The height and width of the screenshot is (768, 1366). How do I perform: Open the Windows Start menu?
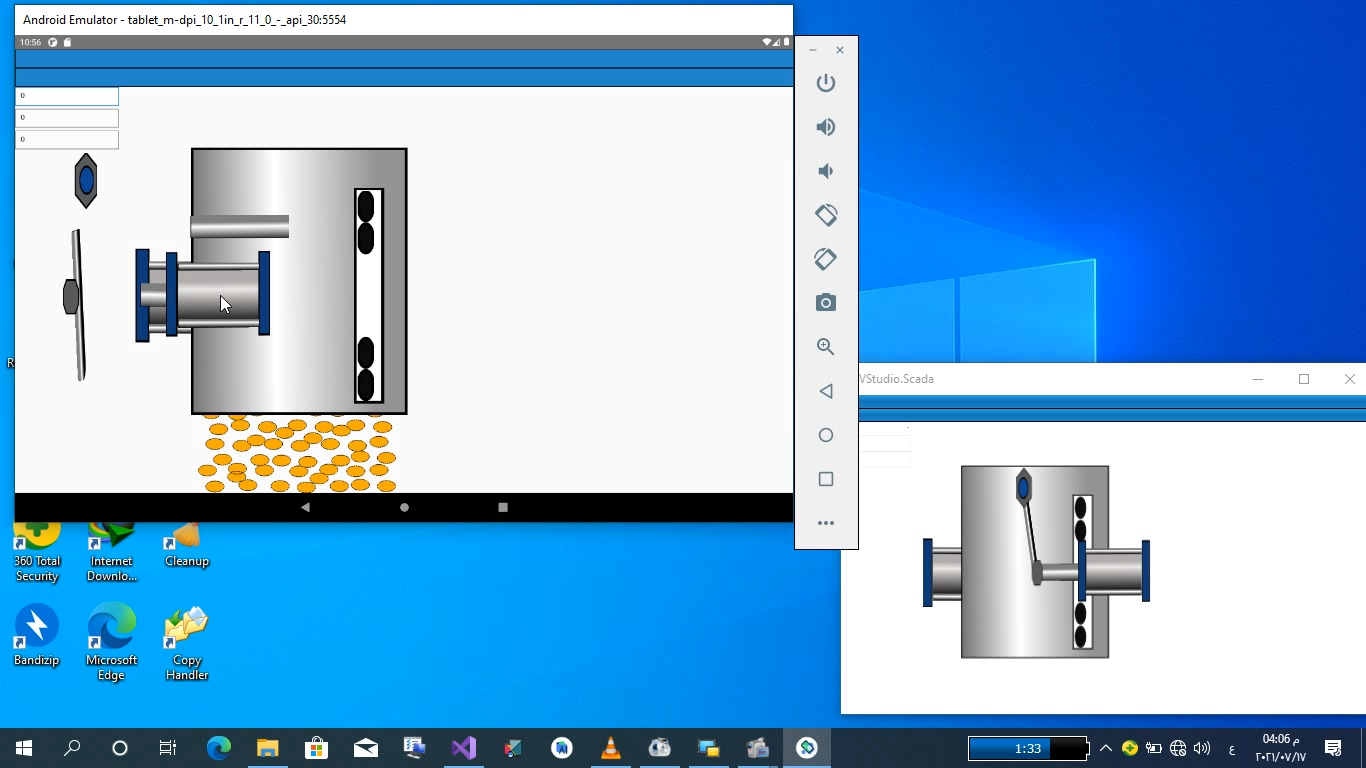[x=24, y=748]
